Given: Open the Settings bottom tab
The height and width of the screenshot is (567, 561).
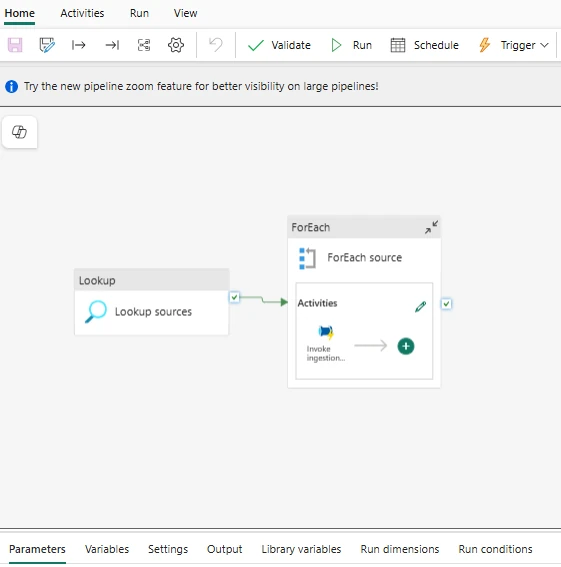Looking at the screenshot, I should [x=168, y=549].
